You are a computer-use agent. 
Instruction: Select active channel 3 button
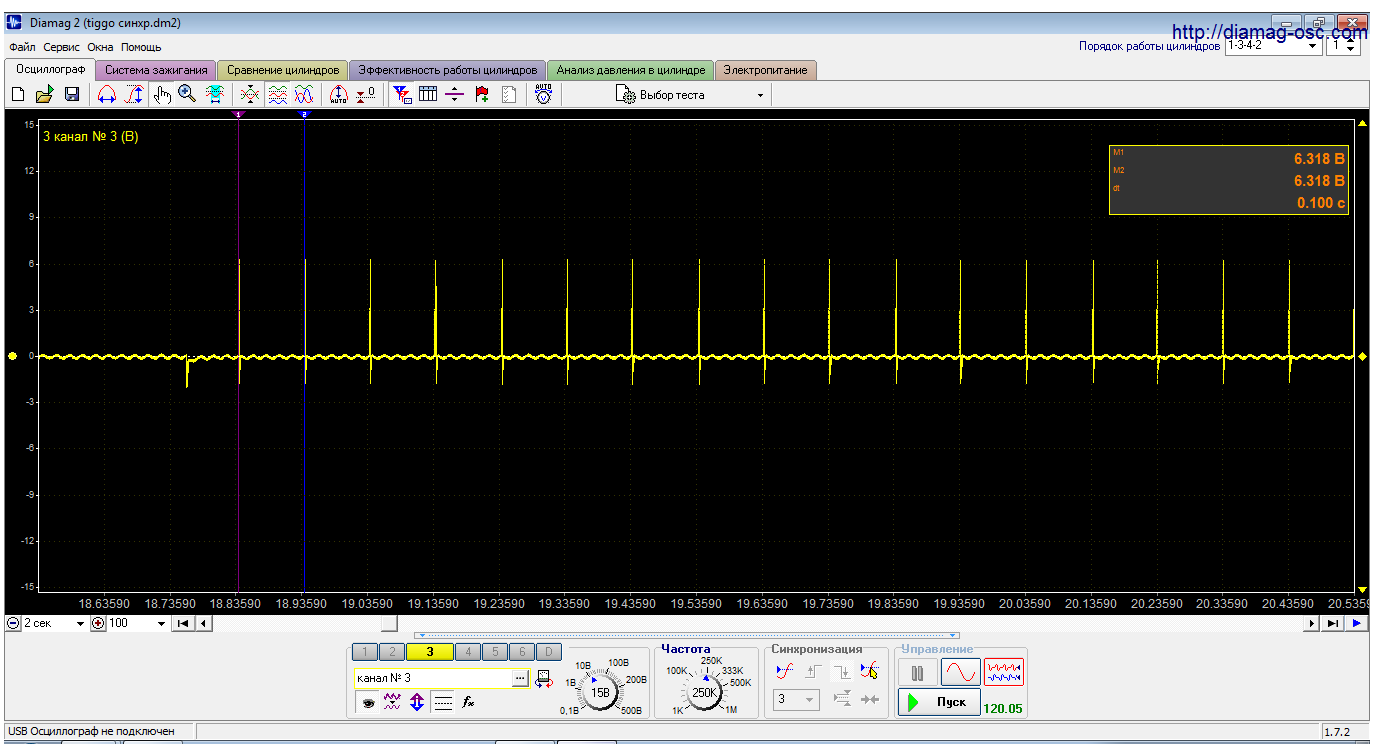[x=429, y=652]
